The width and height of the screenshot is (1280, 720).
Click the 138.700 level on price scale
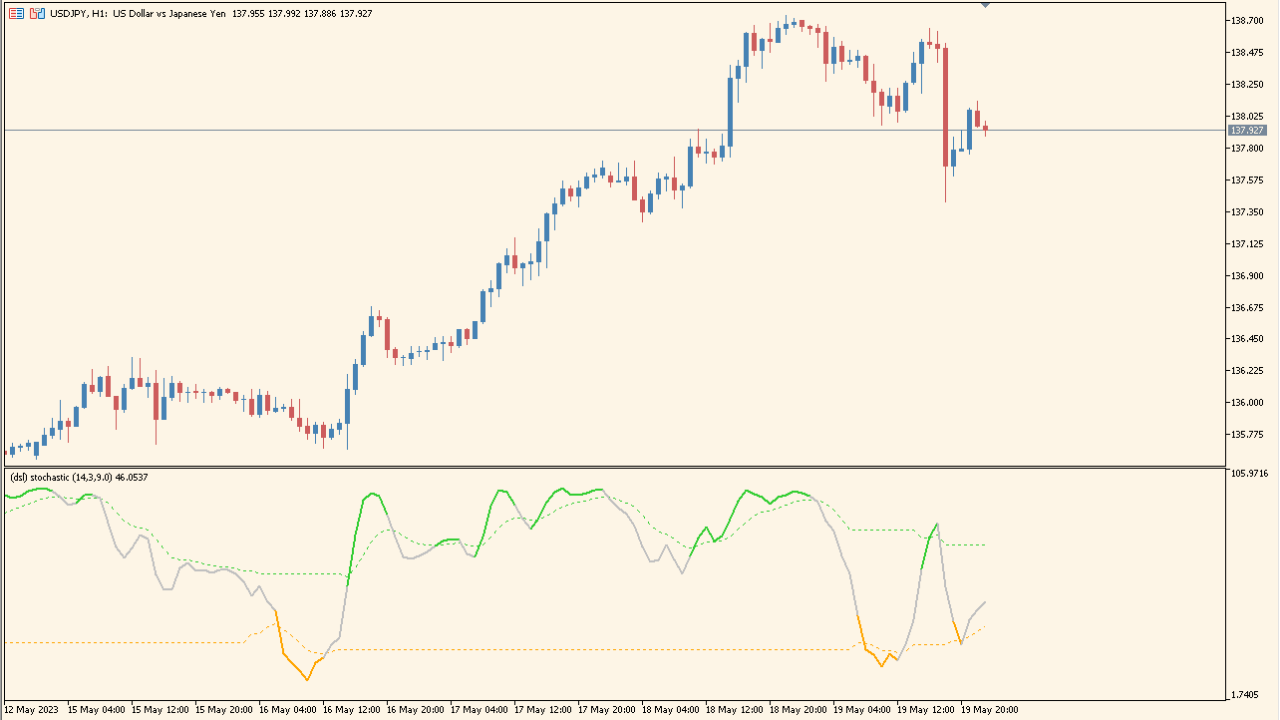(x=1249, y=20)
